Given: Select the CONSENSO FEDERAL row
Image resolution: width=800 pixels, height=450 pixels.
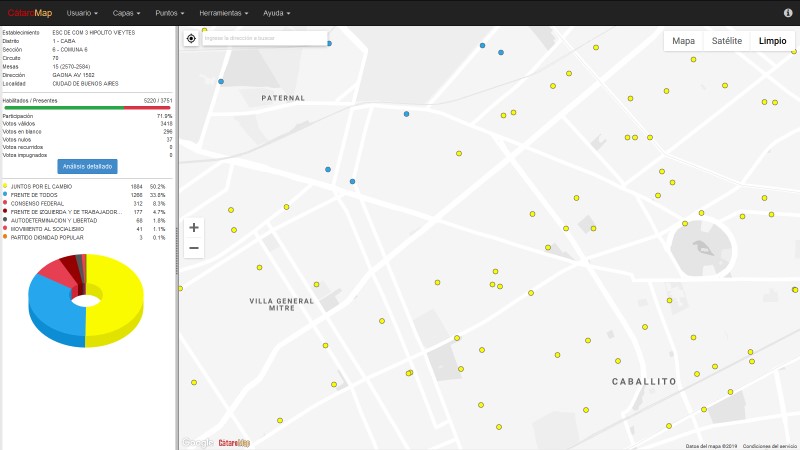Looking at the screenshot, I should tap(87, 204).
